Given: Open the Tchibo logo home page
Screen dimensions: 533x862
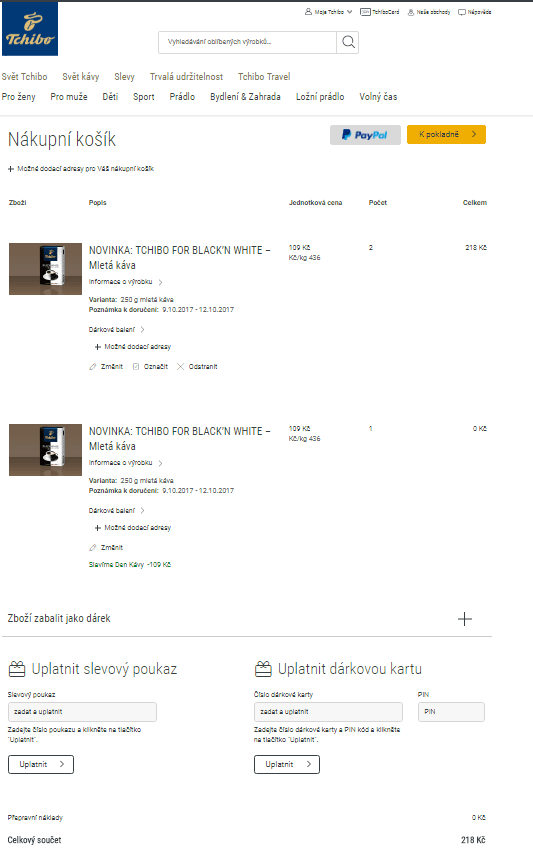Looking at the screenshot, I should pyautogui.click(x=30, y=29).
